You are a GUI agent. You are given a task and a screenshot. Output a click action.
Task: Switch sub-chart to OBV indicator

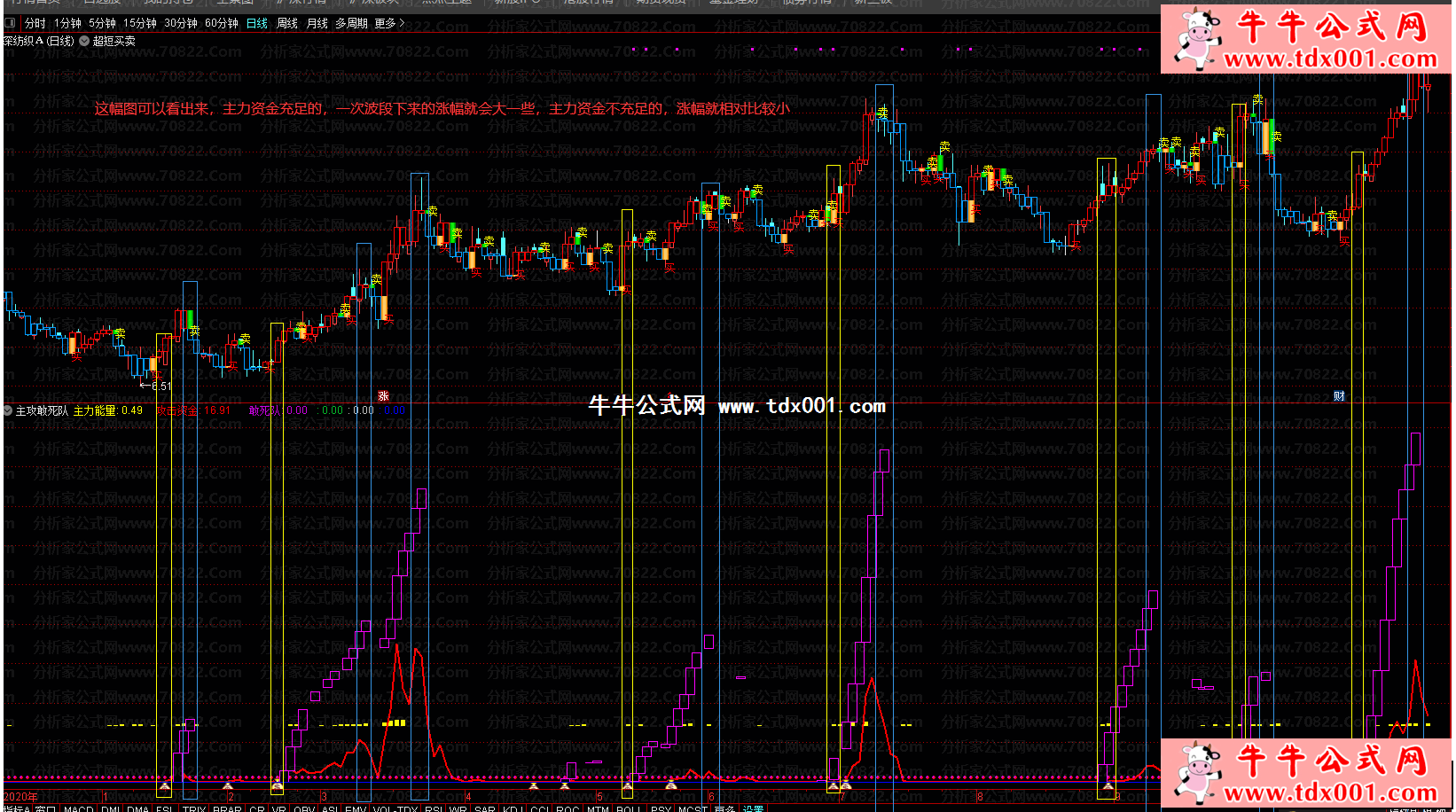pyautogui.click(x=303, y=808)
